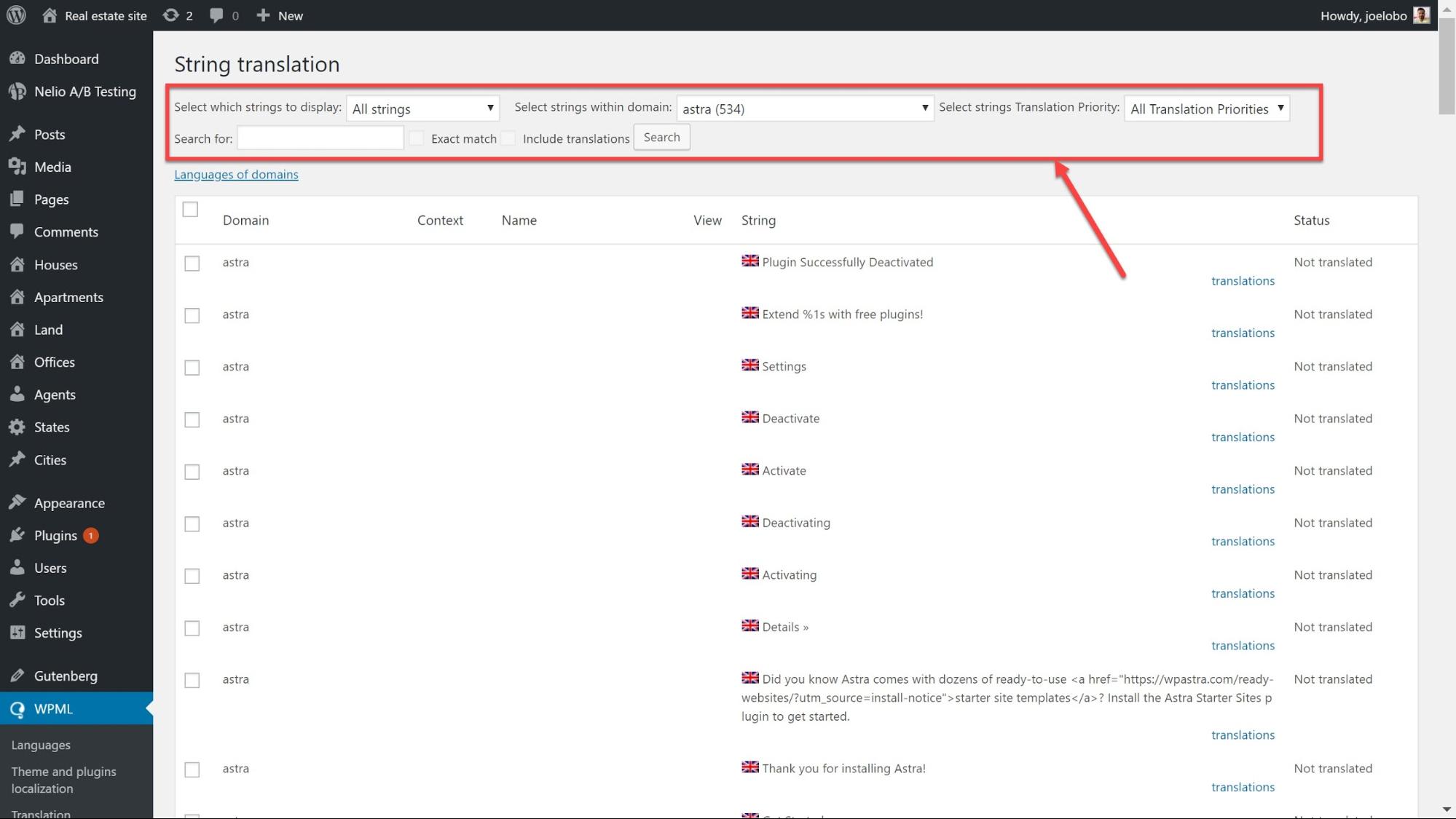Click the Dashboard gauge icon in sidebar
The height and width of the screenshot is (819, 1456).
tap(17, 59)
